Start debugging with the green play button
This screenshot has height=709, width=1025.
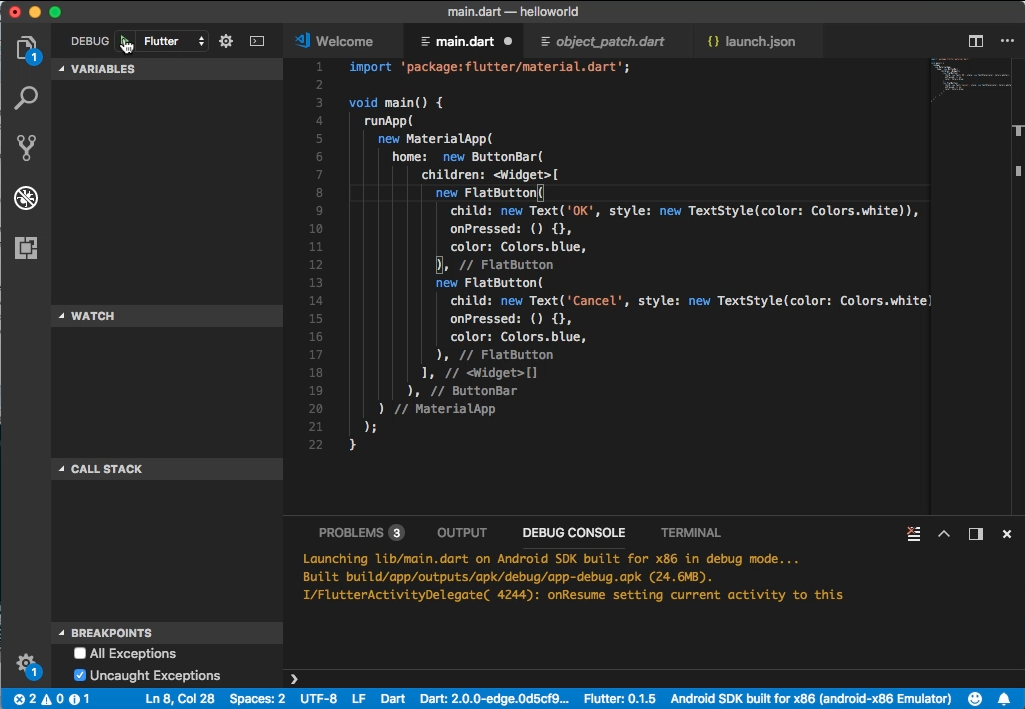click(125, 41)
